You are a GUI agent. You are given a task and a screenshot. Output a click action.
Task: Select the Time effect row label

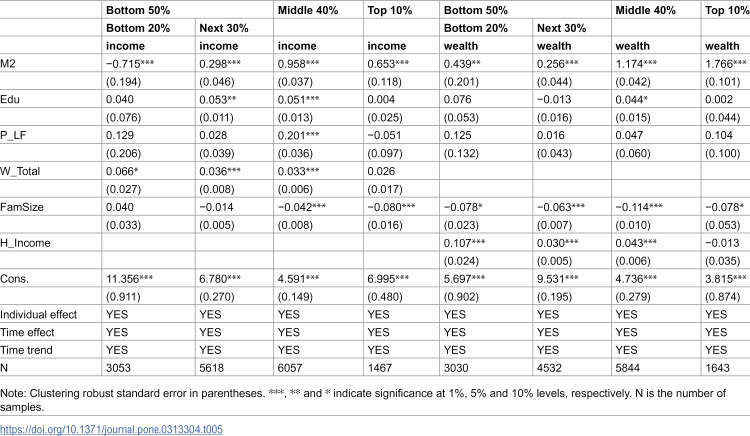27,332
